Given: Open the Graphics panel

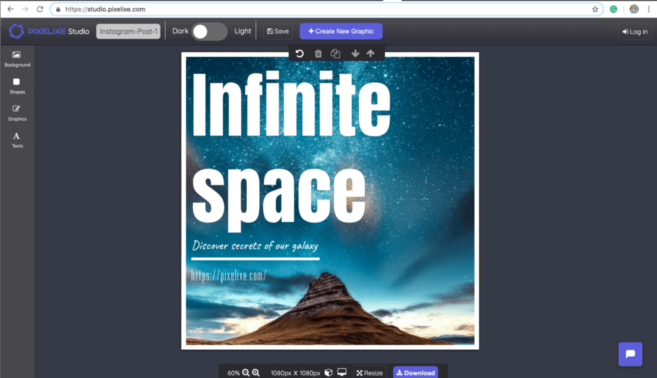Looking at the screenshot, I should (17, 113).
